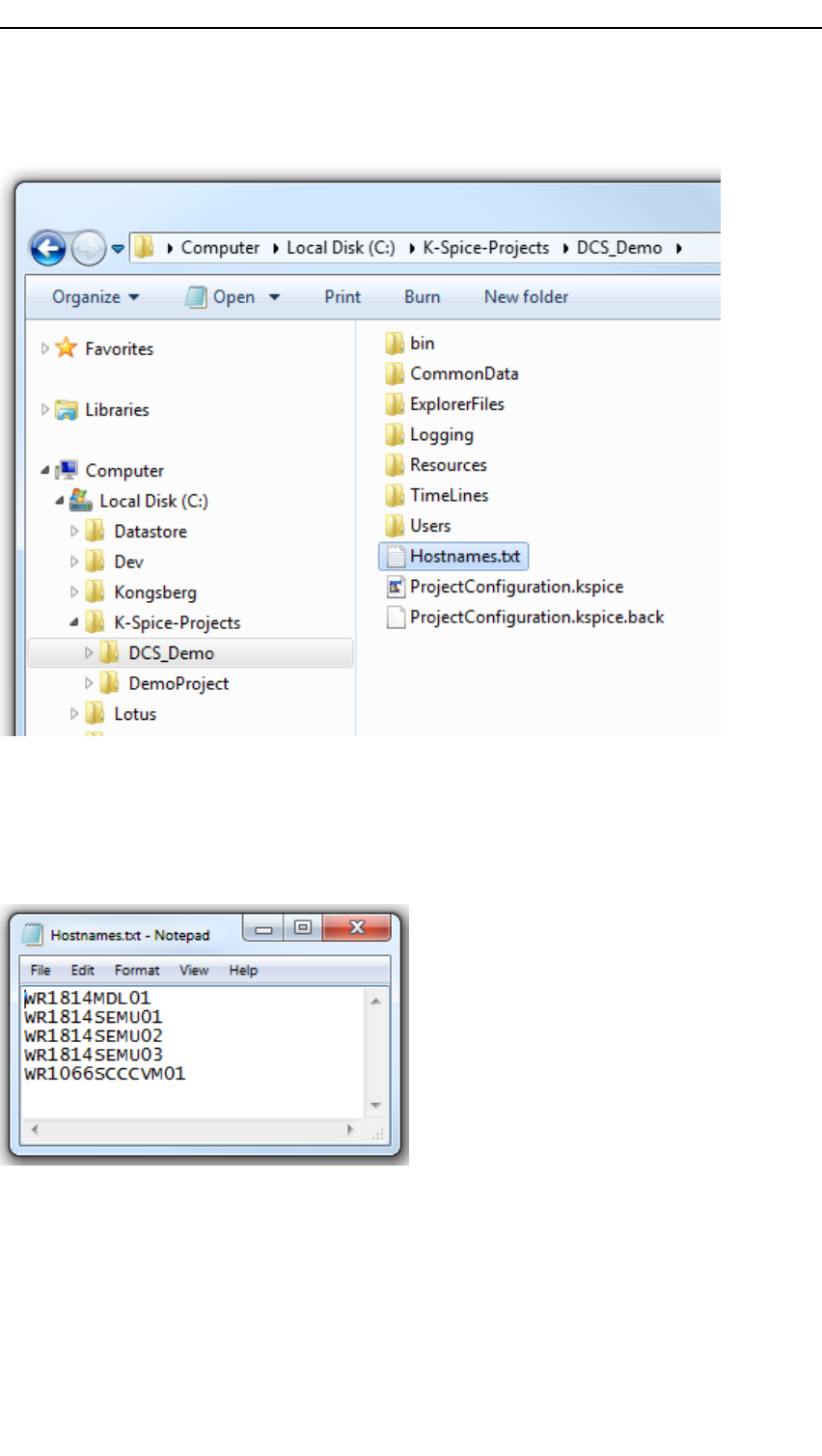Expand the Favorites tree node
Screen dimensions: 822x1456
pyautogui.click(x=44, y=348)
